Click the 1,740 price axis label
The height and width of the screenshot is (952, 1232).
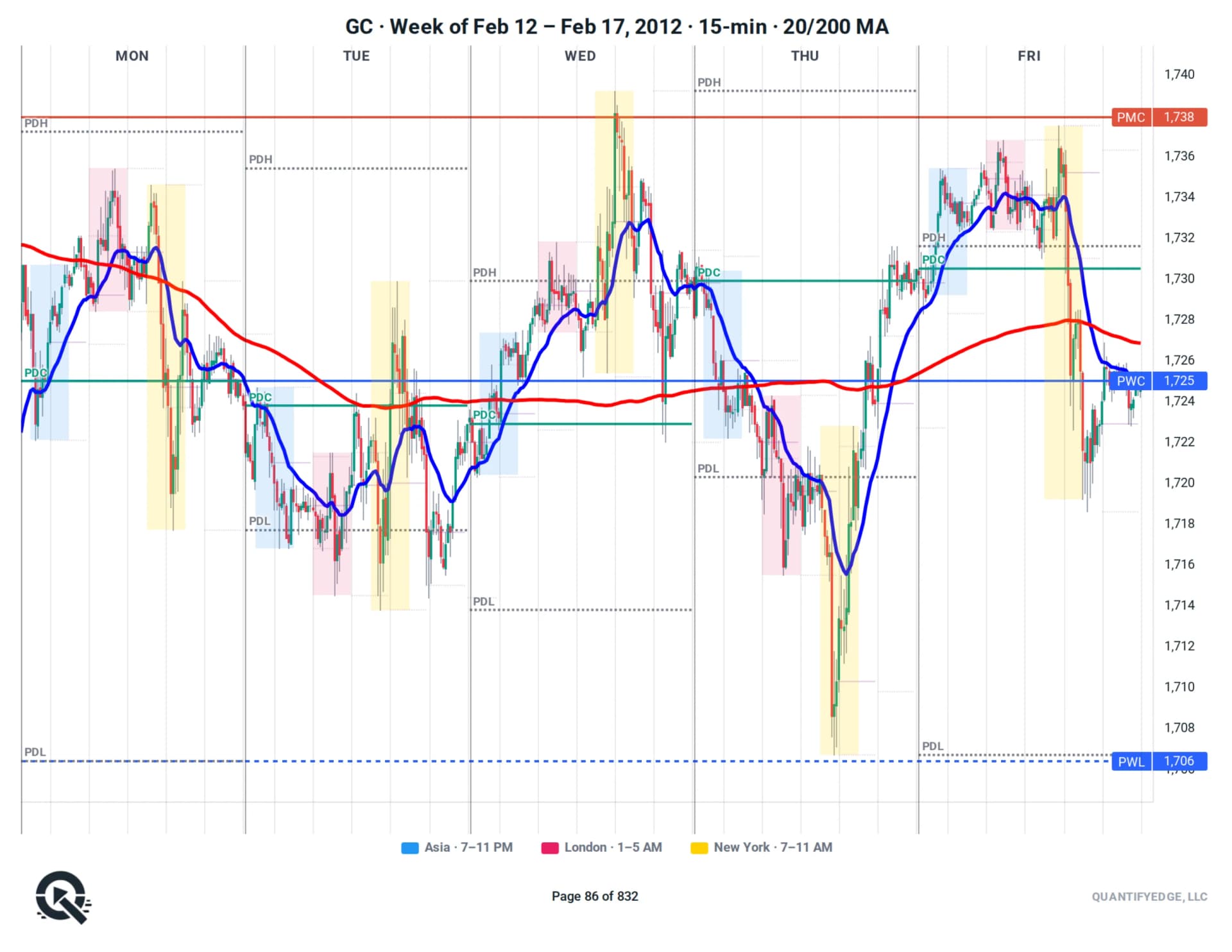click(1179, 74)
